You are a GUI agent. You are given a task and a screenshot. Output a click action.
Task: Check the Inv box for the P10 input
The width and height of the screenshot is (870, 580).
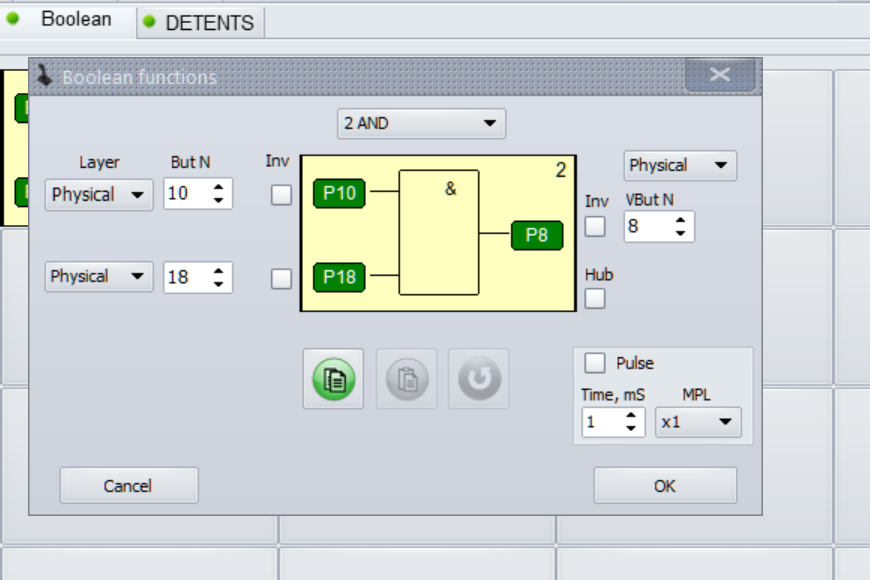(x=281, y=194)
